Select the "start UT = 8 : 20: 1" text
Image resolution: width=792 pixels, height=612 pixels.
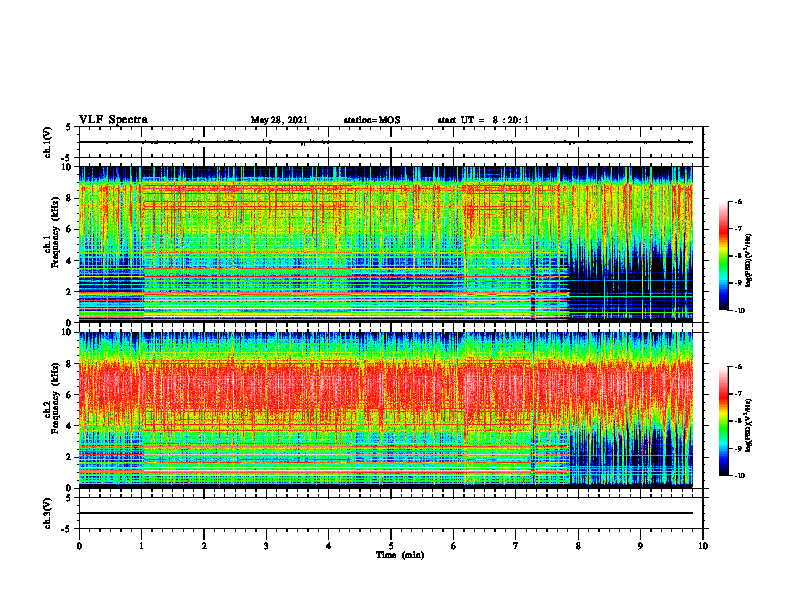pos(483,120)
